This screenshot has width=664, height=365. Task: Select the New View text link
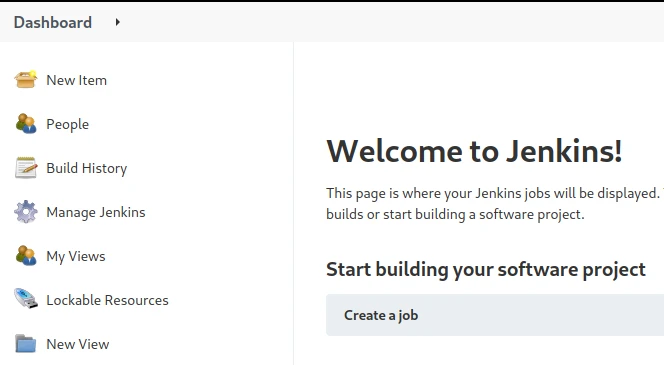tap(78, 344)
